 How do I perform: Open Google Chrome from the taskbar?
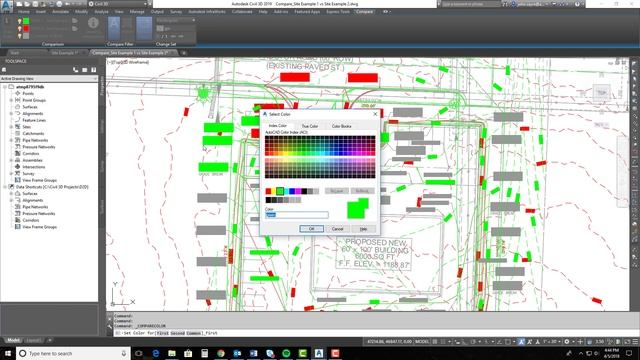click(221, 353)
